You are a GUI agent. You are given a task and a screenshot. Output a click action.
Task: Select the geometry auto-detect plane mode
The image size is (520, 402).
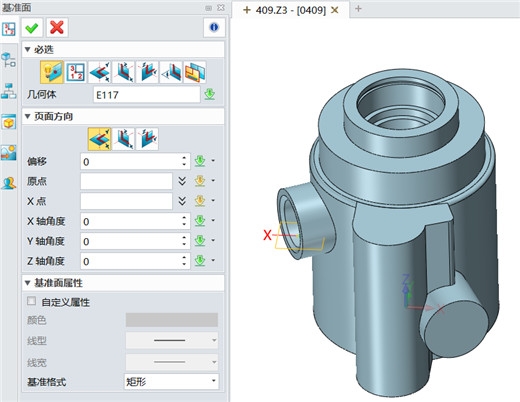(52, 72)
